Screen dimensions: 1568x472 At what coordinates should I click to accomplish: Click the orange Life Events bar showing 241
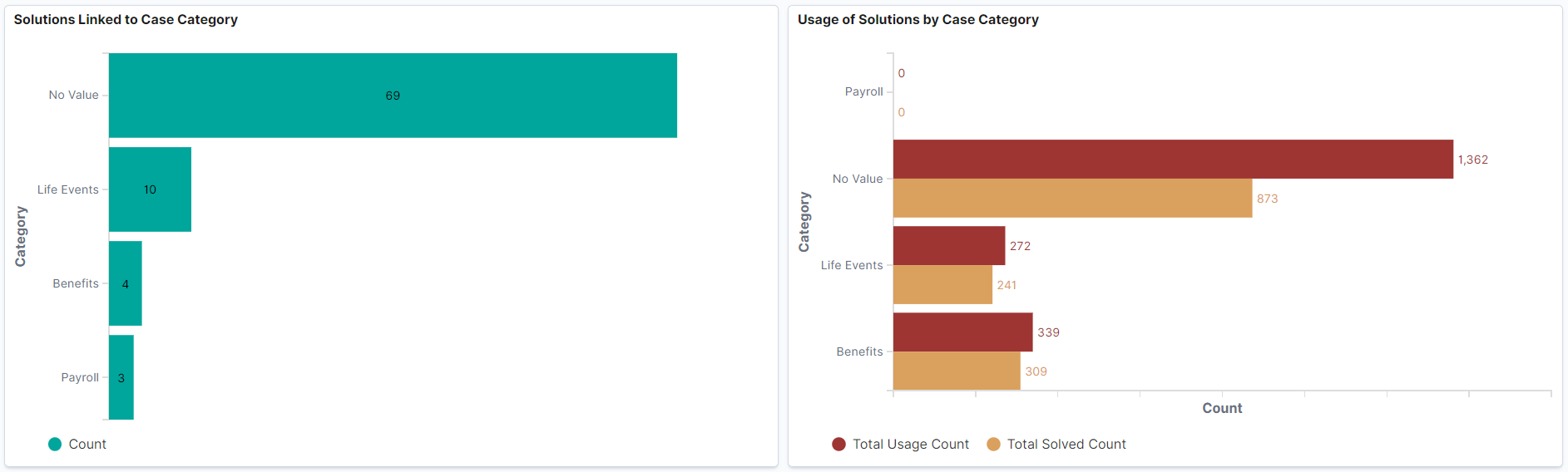942,285
